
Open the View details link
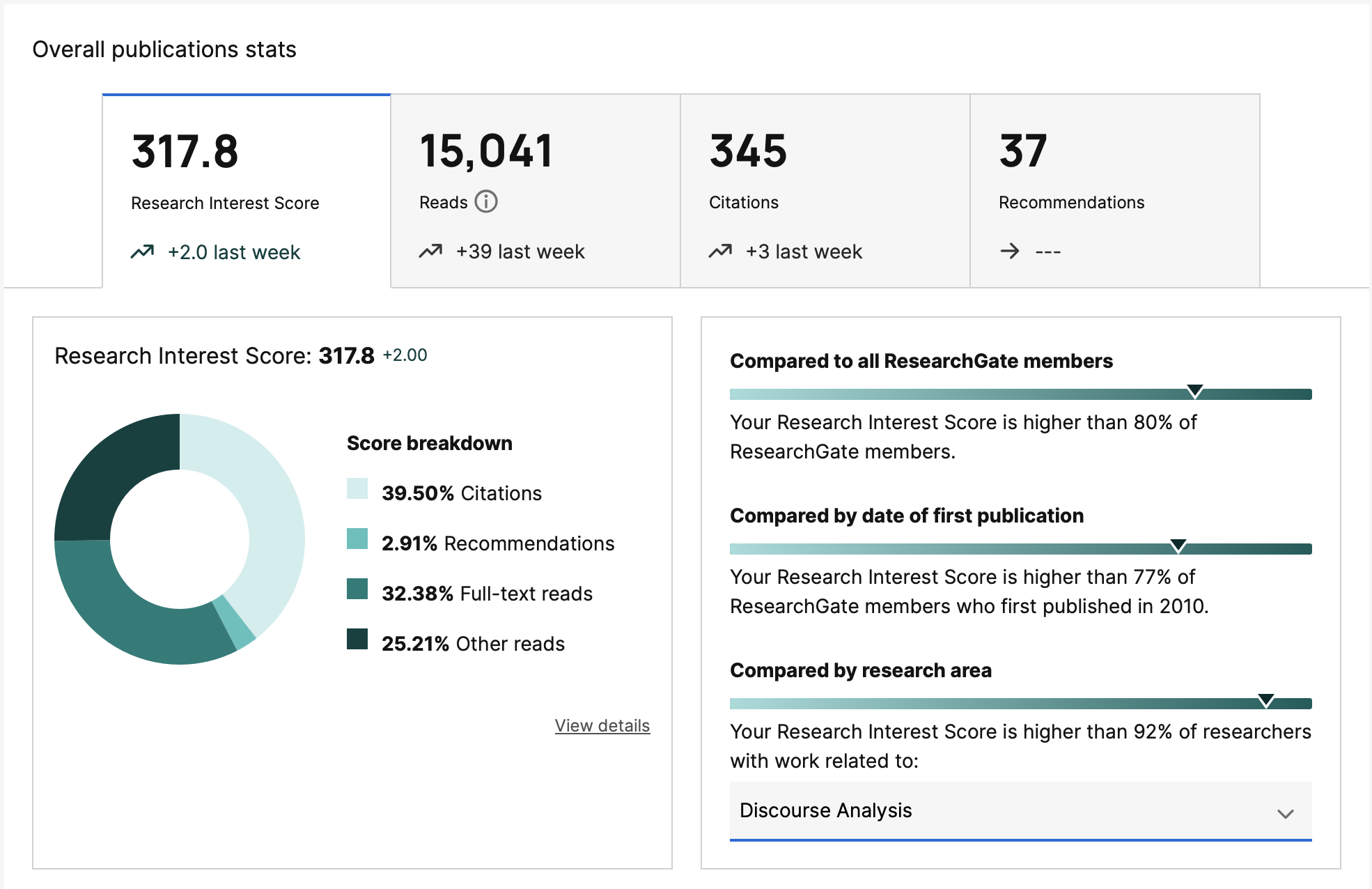click(x=602, y=726)
